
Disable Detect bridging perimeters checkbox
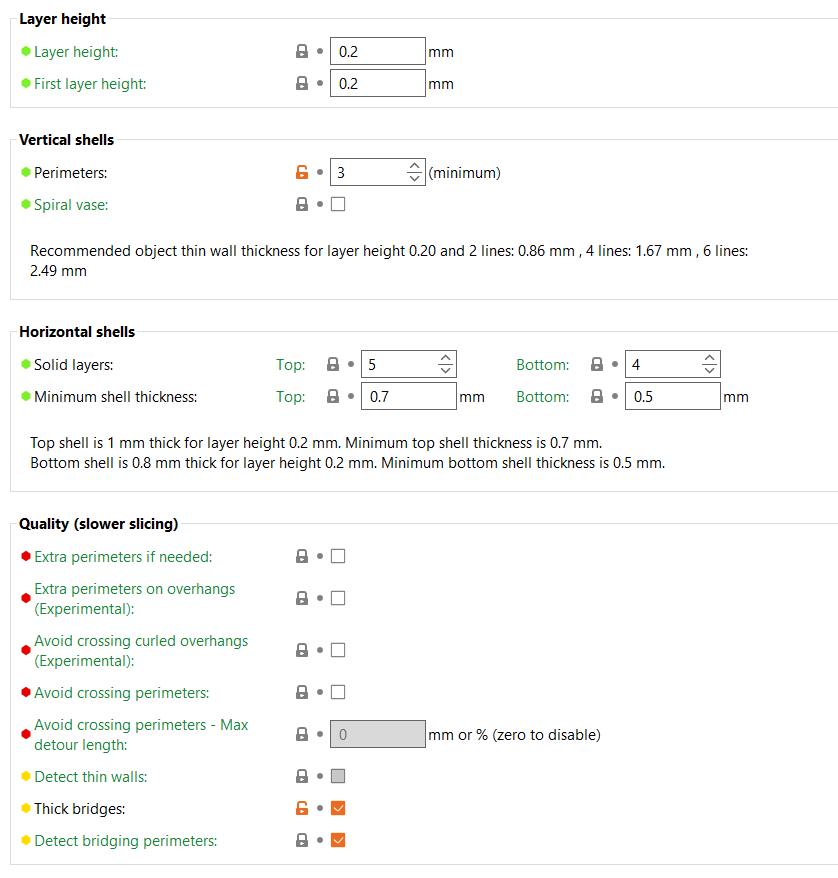click(338, 840)
